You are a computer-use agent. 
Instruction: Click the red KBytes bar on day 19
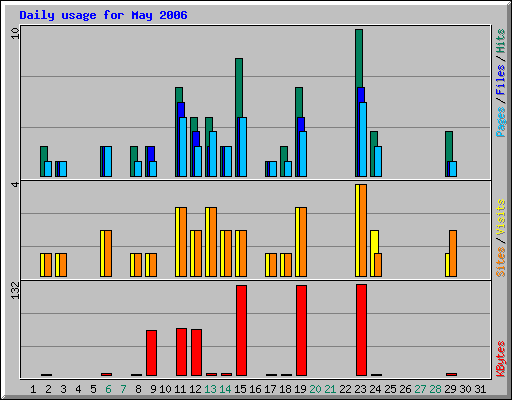click(301, 330)
